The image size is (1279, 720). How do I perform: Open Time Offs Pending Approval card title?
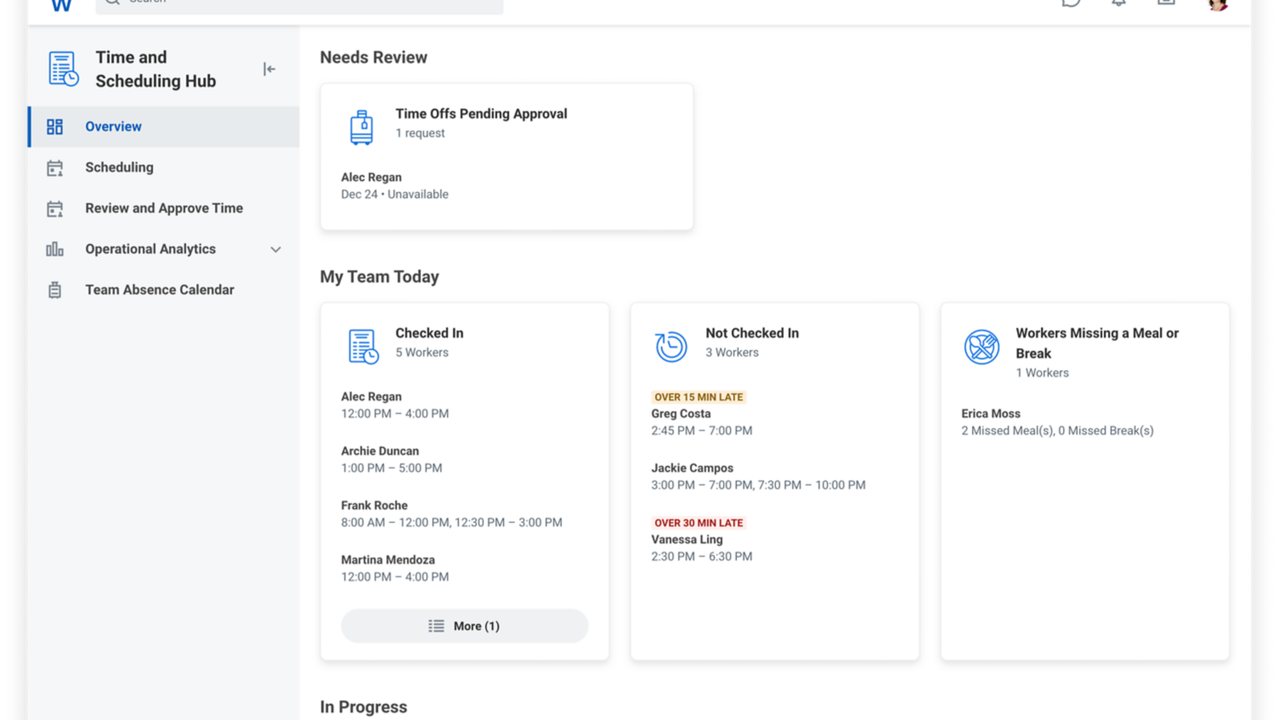[481, 114]
